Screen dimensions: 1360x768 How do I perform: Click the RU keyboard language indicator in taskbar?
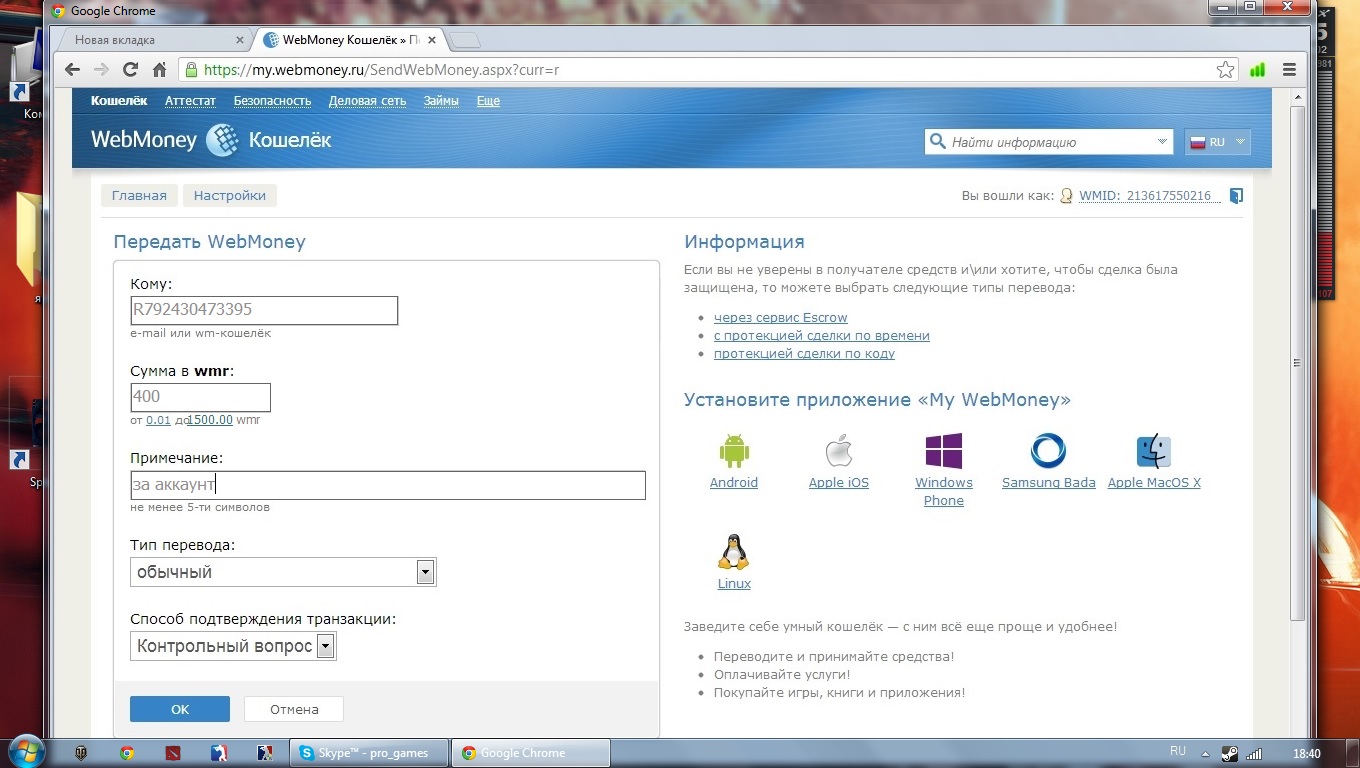click(x=1178, y=752)
